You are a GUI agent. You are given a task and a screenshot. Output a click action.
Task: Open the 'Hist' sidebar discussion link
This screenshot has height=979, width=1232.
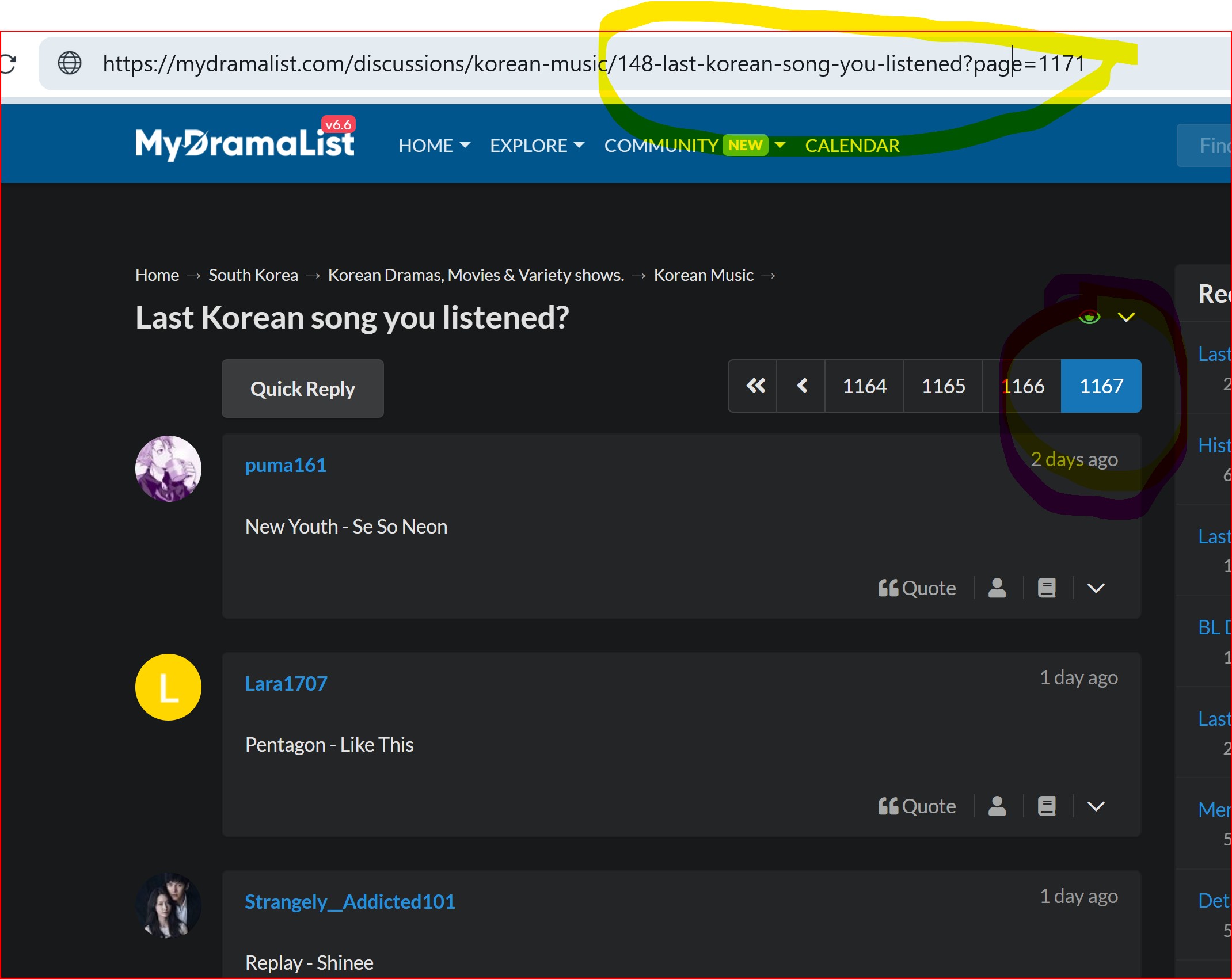pyautogui.click(x=1214, y=445)
